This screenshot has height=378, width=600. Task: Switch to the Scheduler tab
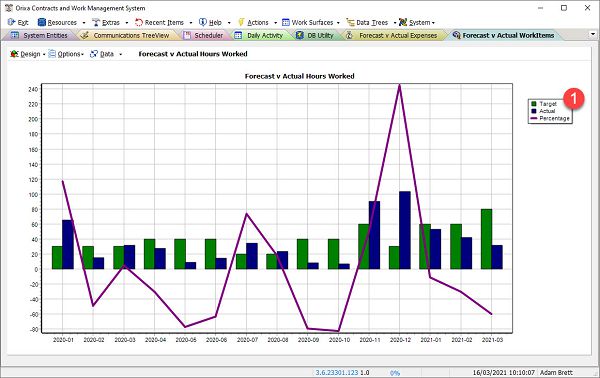pos(204,35)
